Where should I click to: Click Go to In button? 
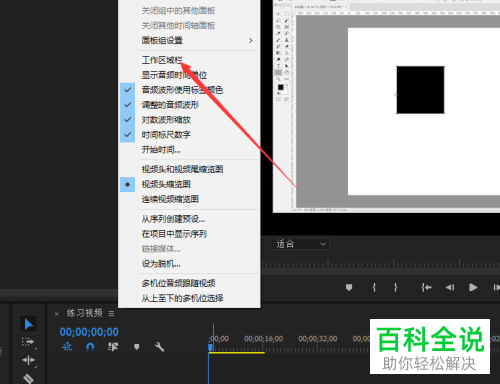[426, 287]
